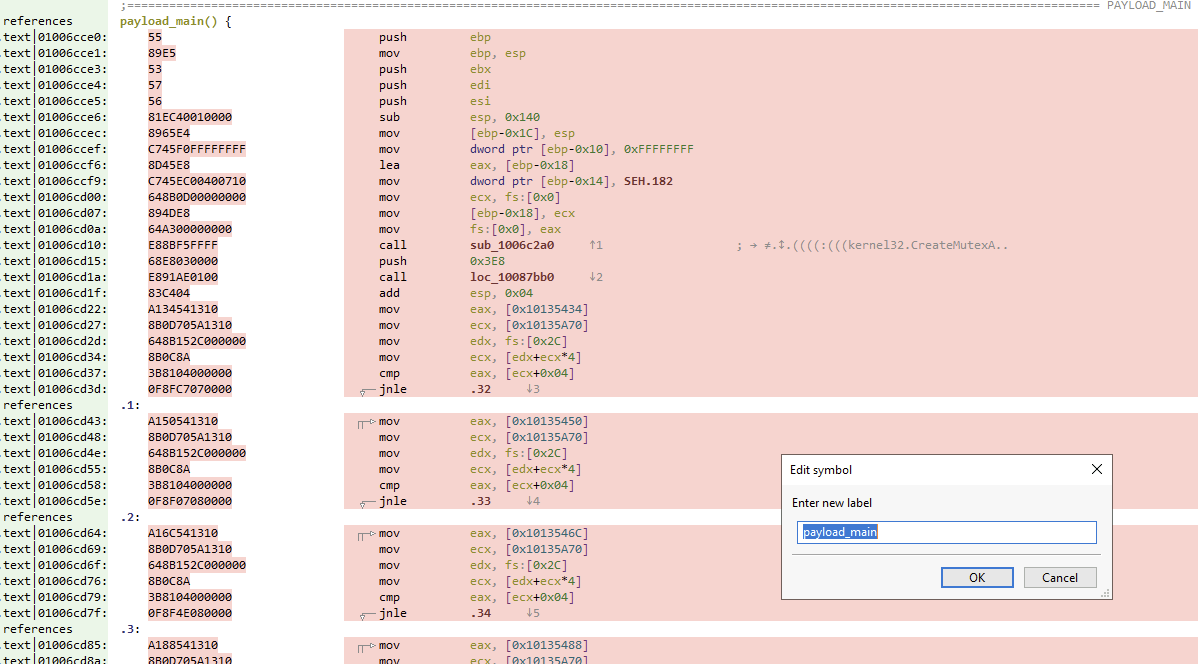Click PAYLOAD_MAIN header text
Screen dimensions: 1198x664
(1148, 5)
